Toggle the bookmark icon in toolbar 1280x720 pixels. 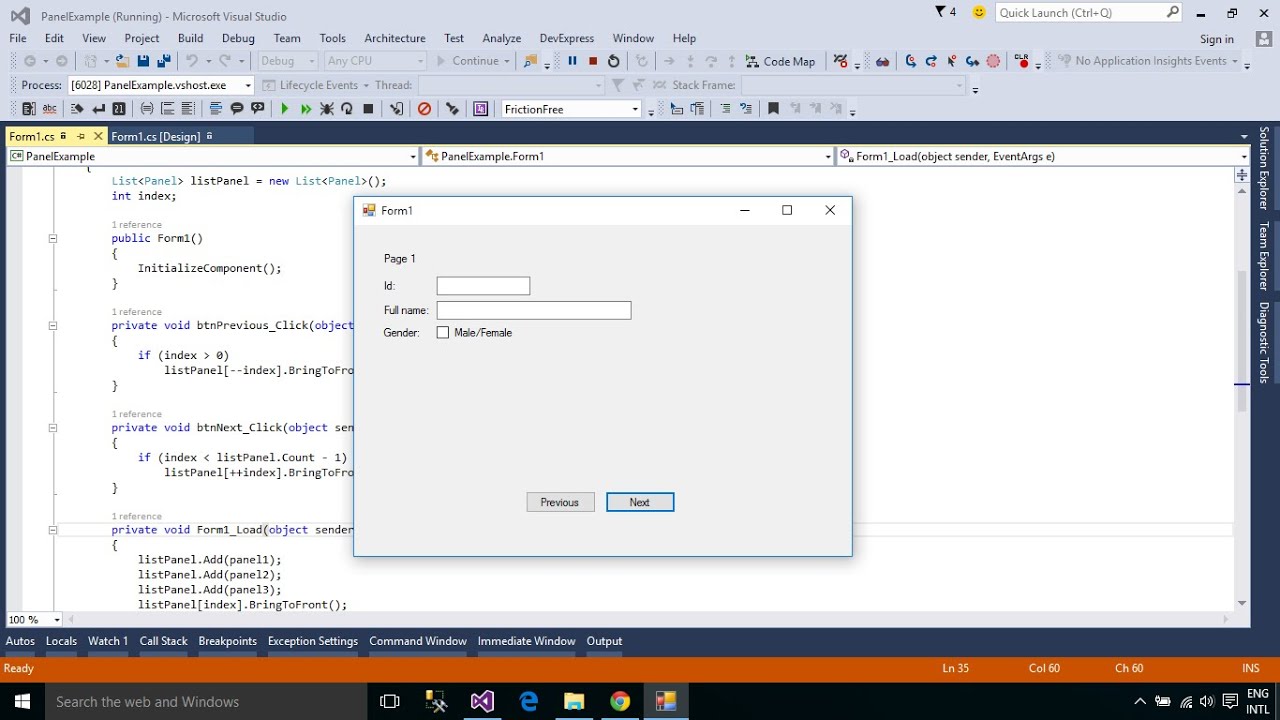[x=773, y=109]
